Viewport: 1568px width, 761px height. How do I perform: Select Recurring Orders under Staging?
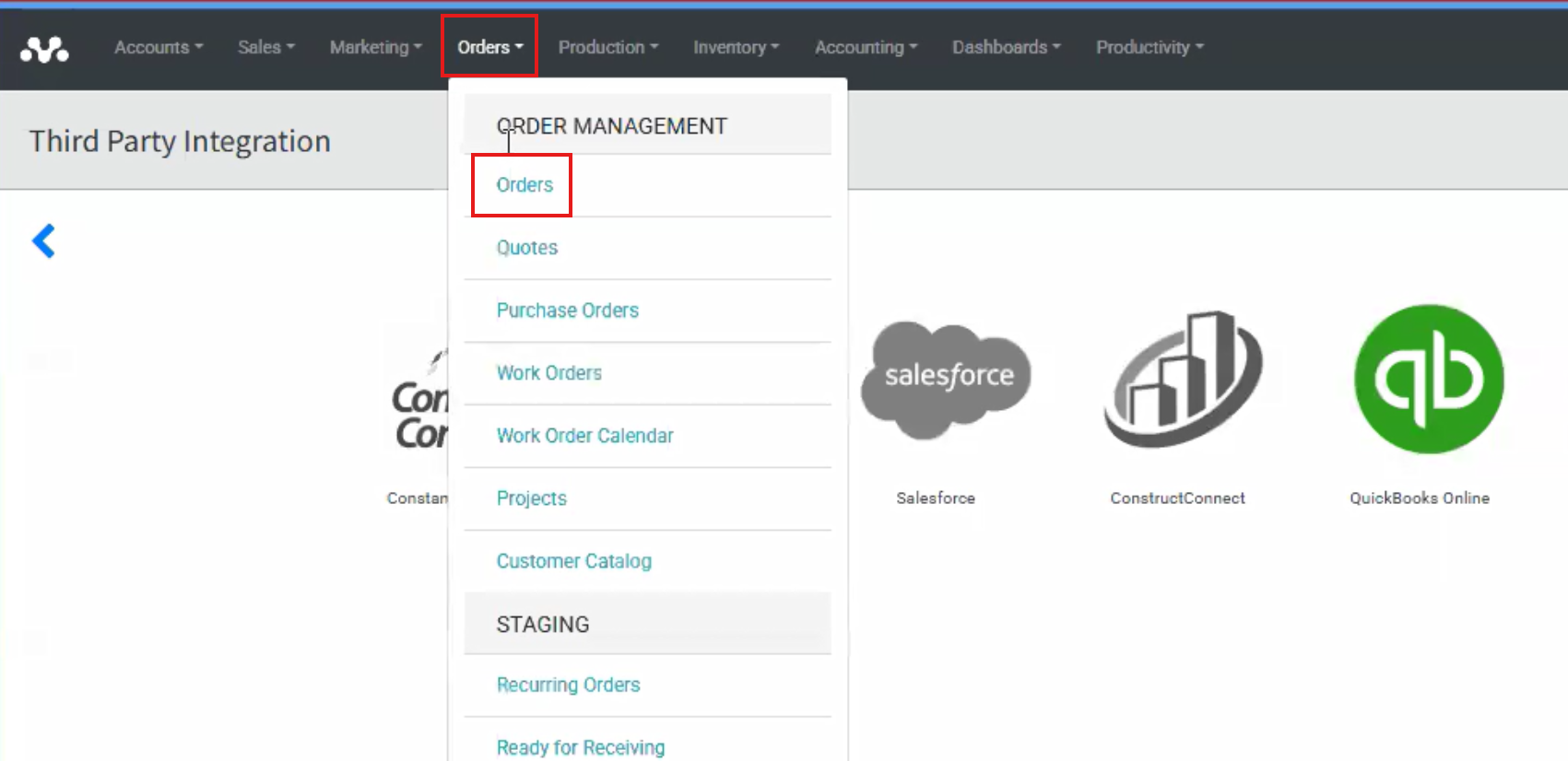coord(568,685)
